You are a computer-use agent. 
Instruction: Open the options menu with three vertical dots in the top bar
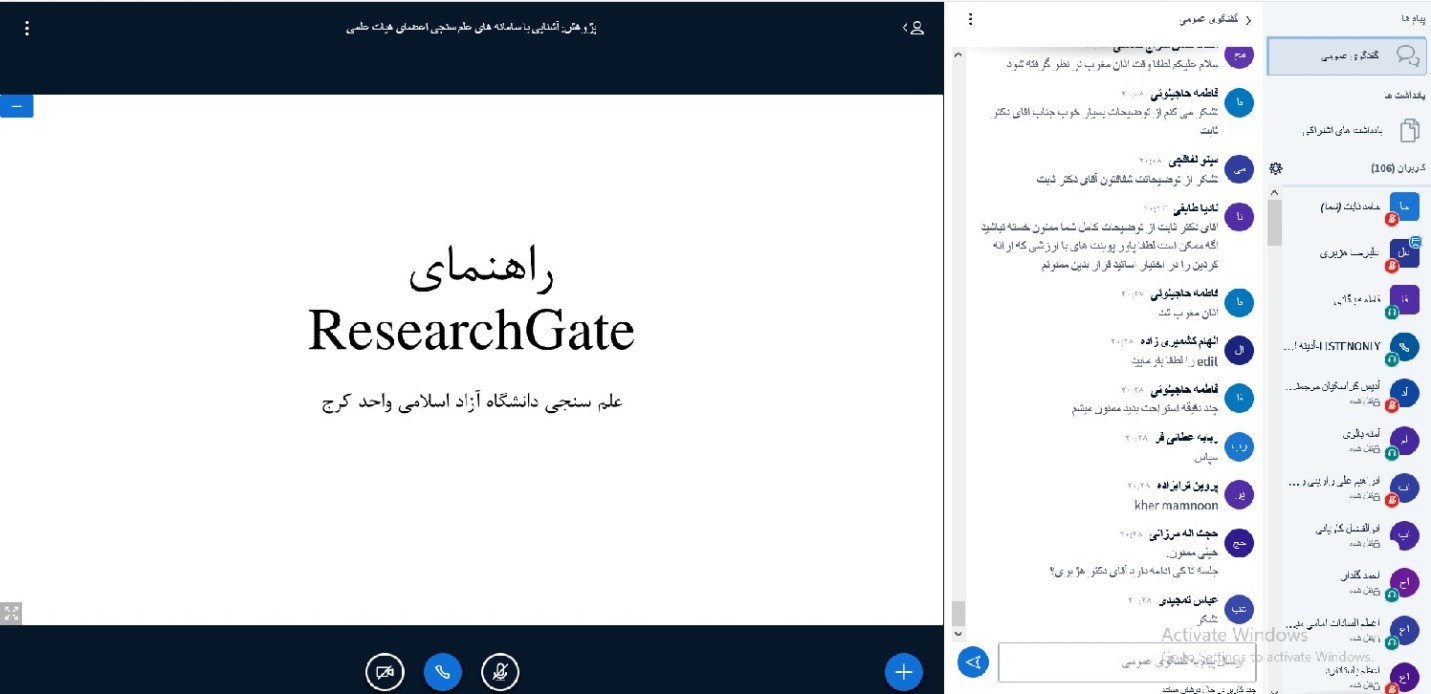(27, 28)
